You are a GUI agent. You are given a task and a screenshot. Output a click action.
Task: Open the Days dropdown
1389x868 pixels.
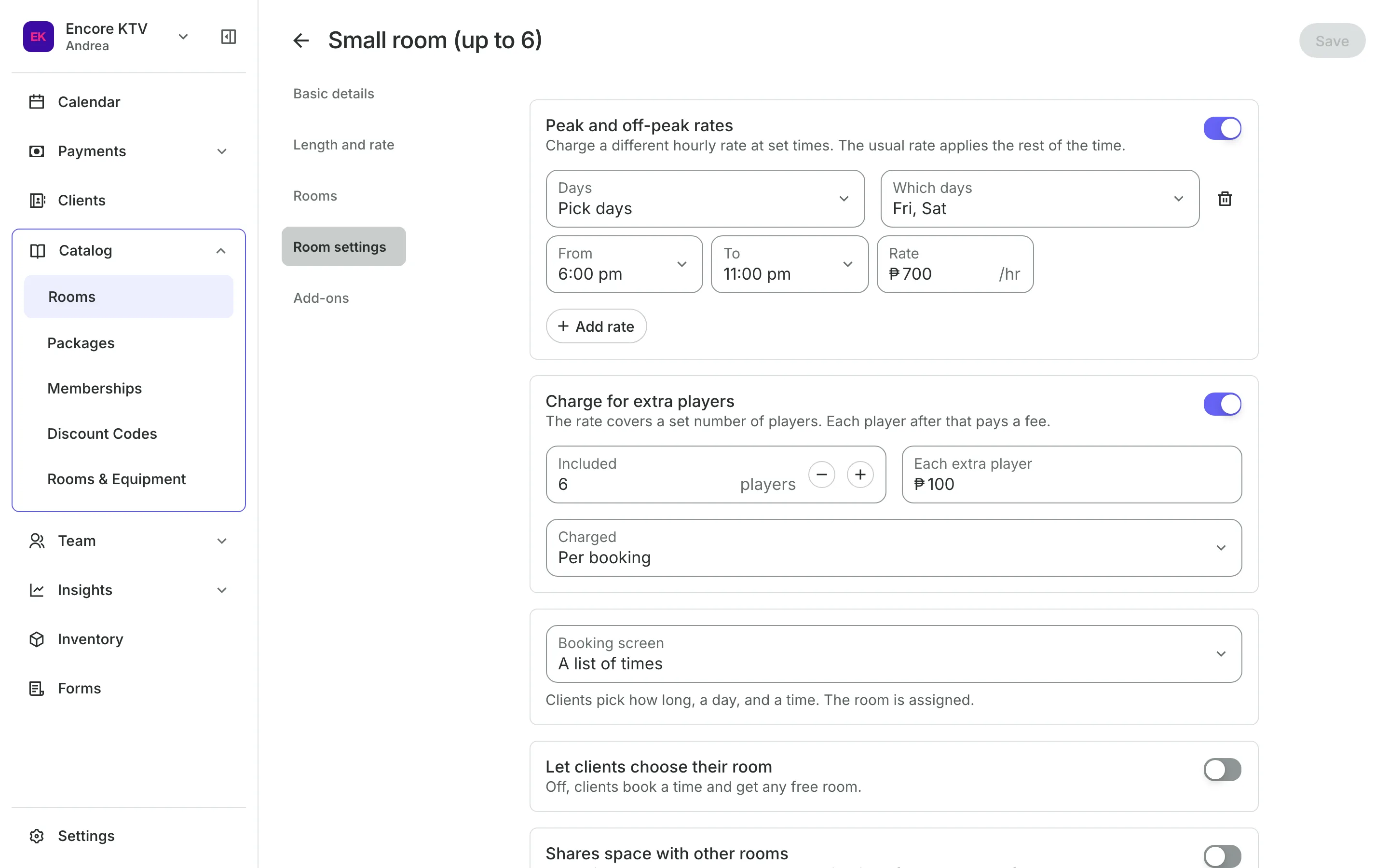coord(705,199)
